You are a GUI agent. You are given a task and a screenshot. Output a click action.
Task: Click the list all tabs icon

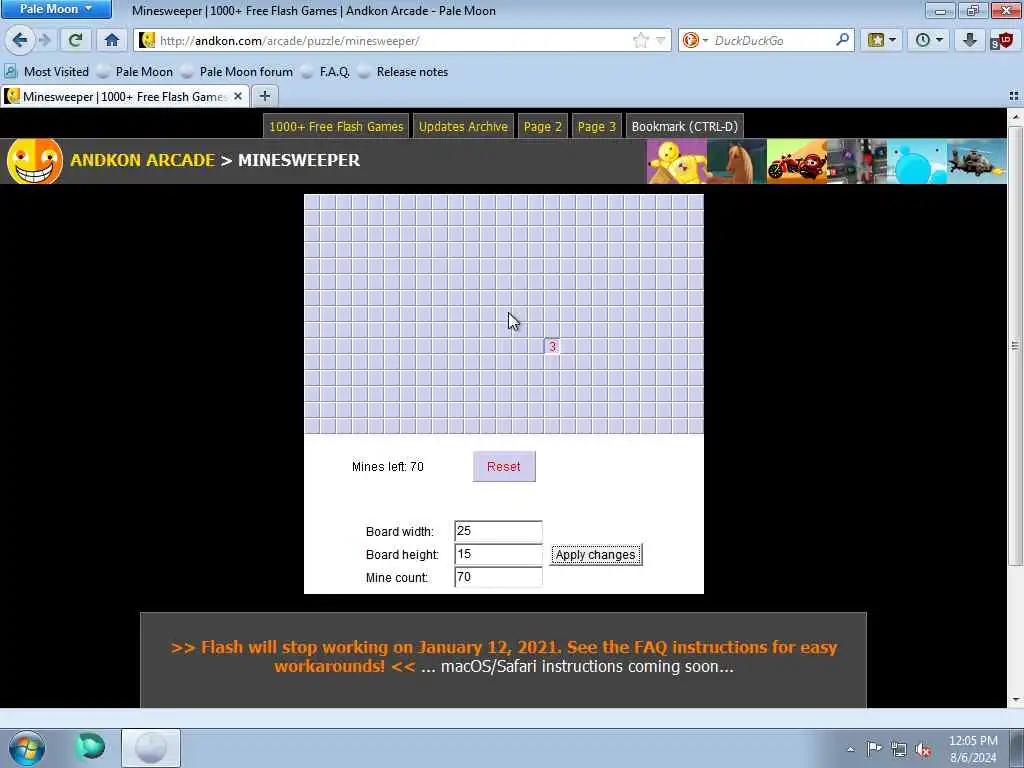tap(1014, 97)
